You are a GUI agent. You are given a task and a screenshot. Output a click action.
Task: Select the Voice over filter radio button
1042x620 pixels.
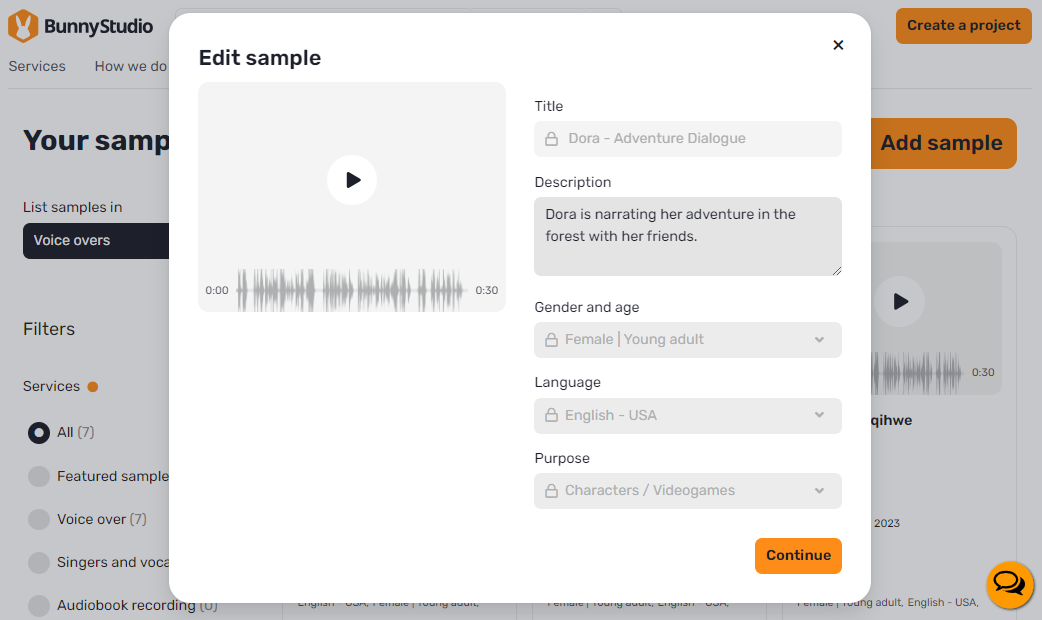click(x=39, y=520)
